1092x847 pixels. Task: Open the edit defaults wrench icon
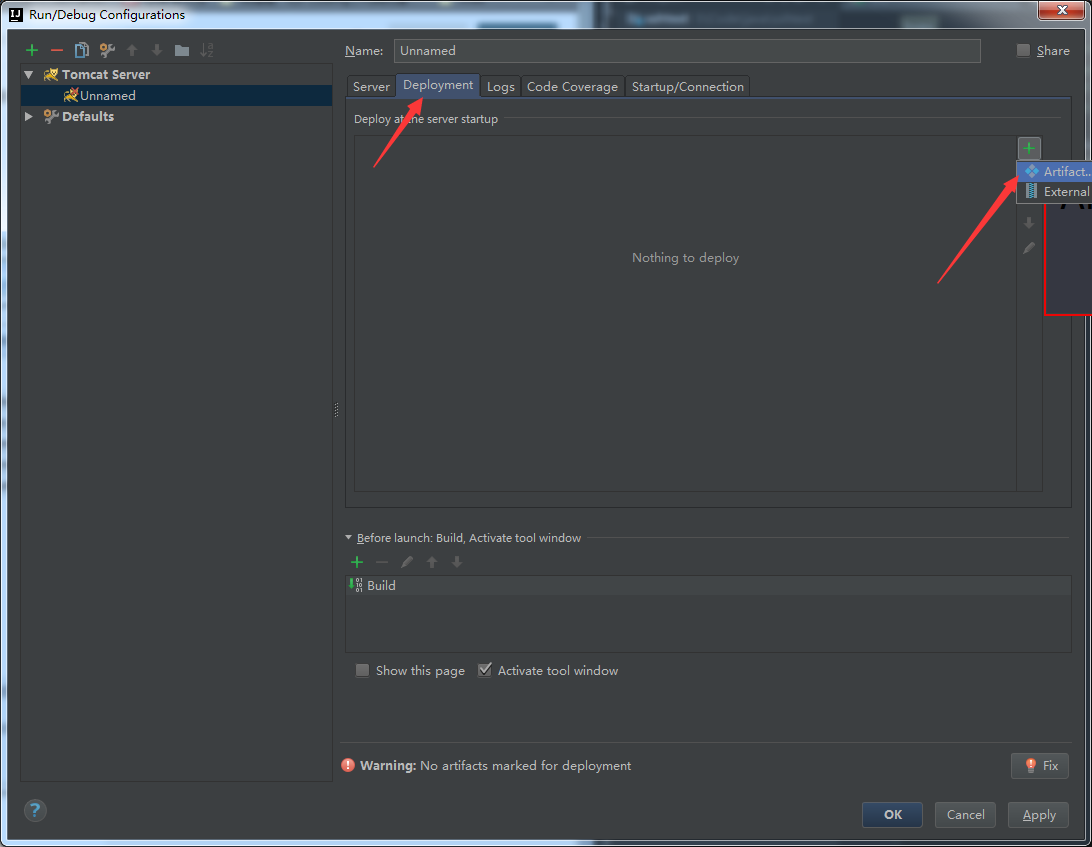pos(107,50)
